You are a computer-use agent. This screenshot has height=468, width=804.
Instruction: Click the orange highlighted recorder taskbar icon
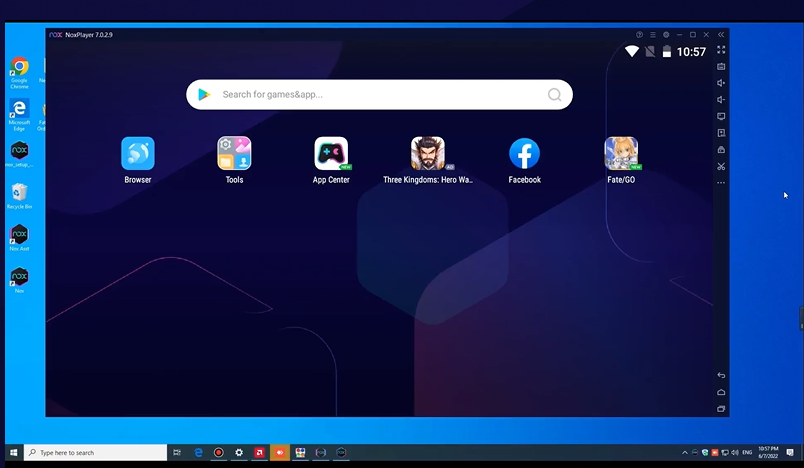click(x=279, y=453)
